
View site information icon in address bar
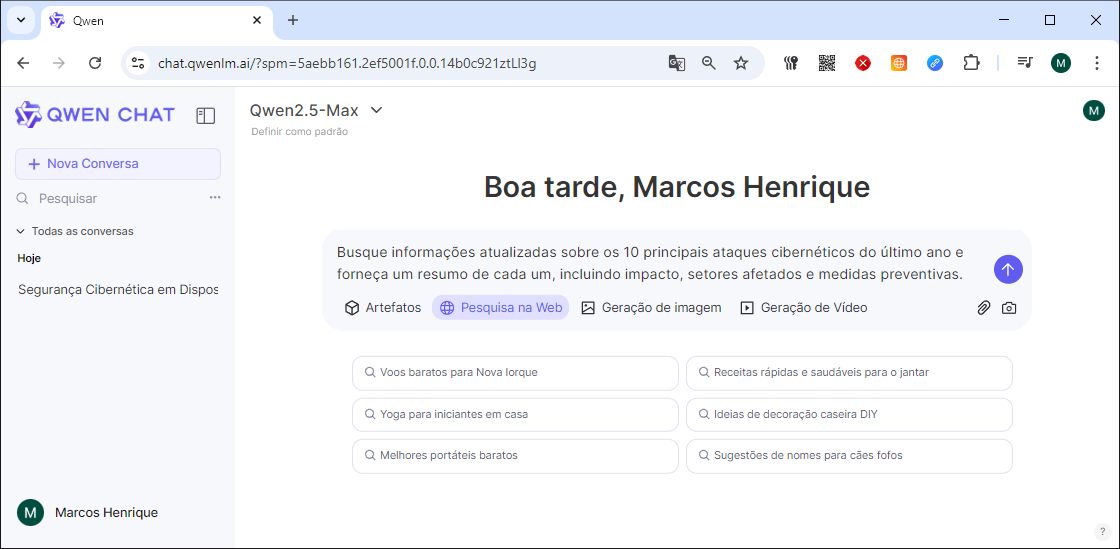[x=138, y=63]
